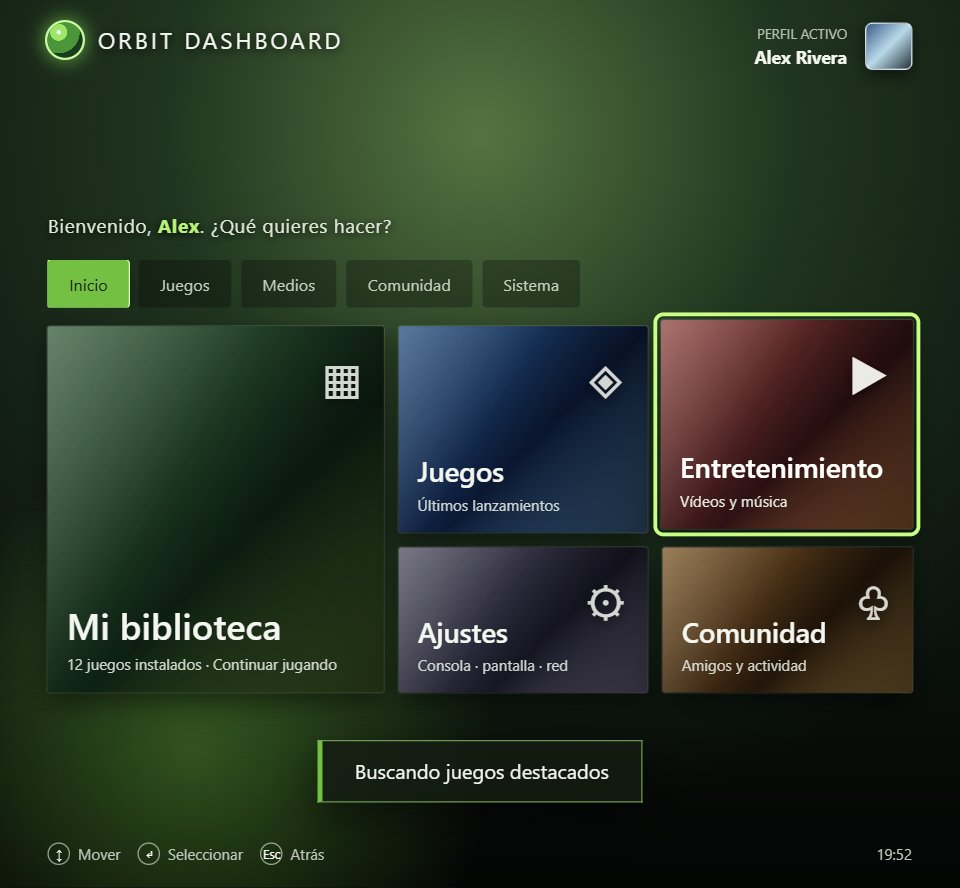Image resolution: width=960 pixels, height=888 pixels.
Task: Click the club icon on Comunidad tile
Action: pos(873,603)
